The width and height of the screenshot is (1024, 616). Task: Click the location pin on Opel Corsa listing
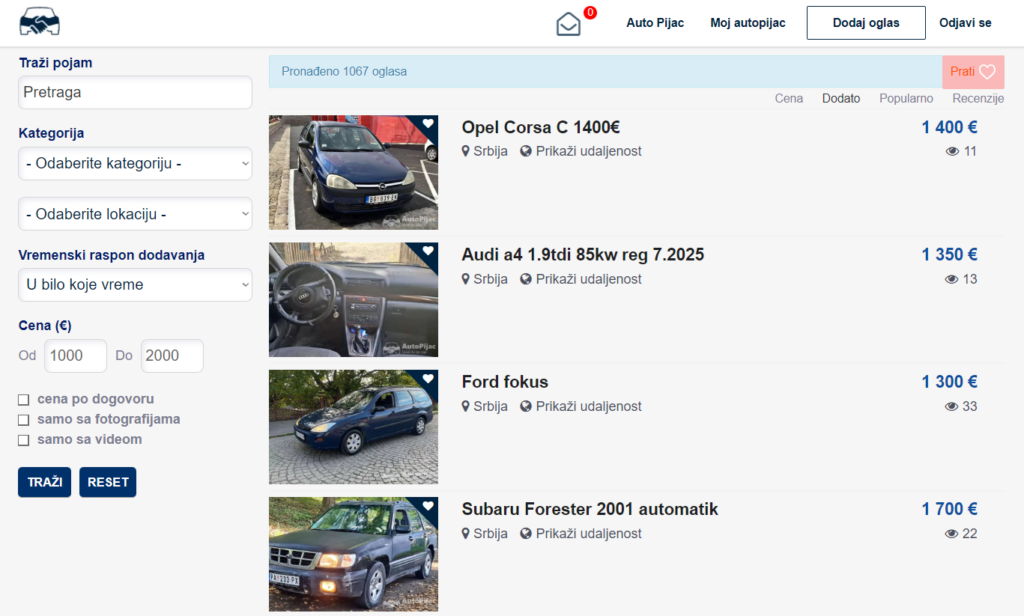coord(466,152)
